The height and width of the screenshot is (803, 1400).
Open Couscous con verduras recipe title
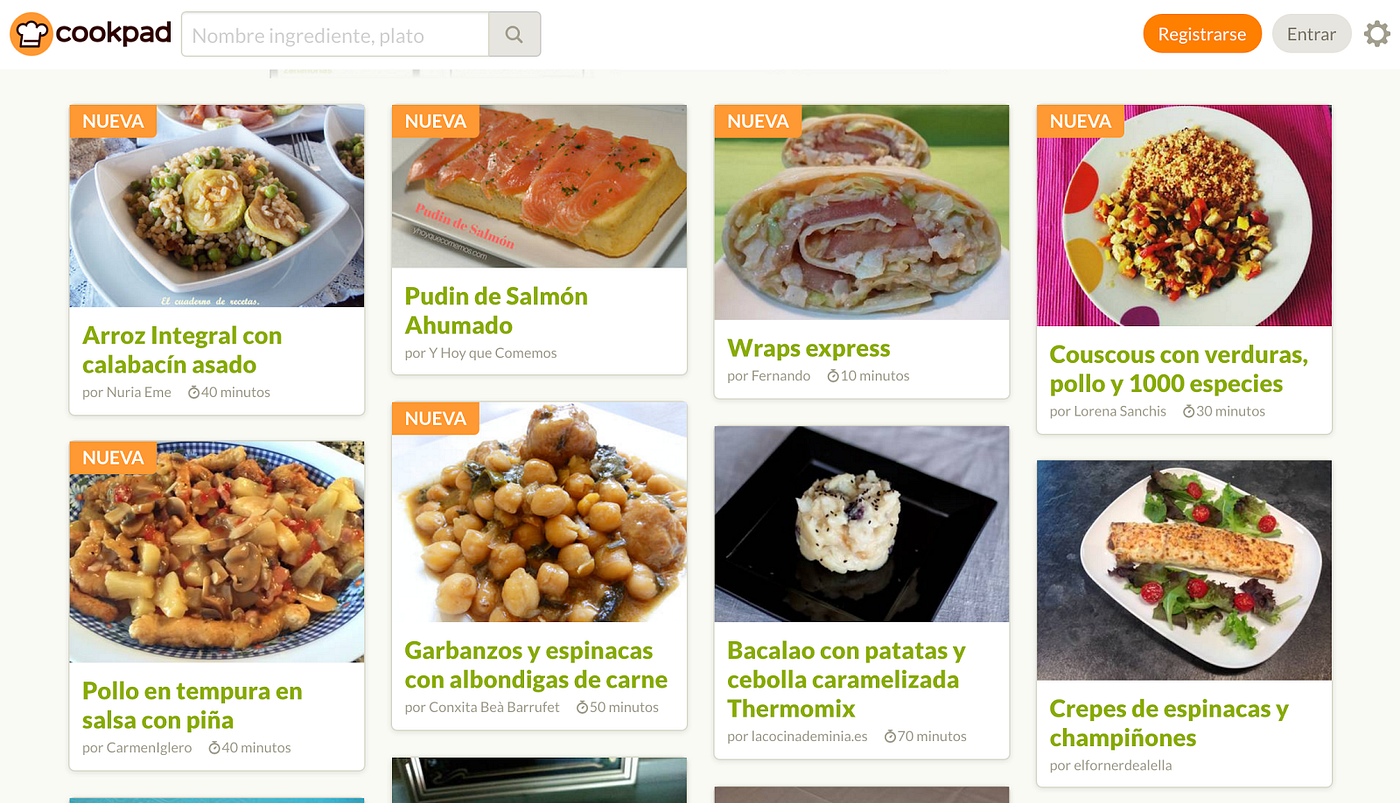click(1179, 369)
